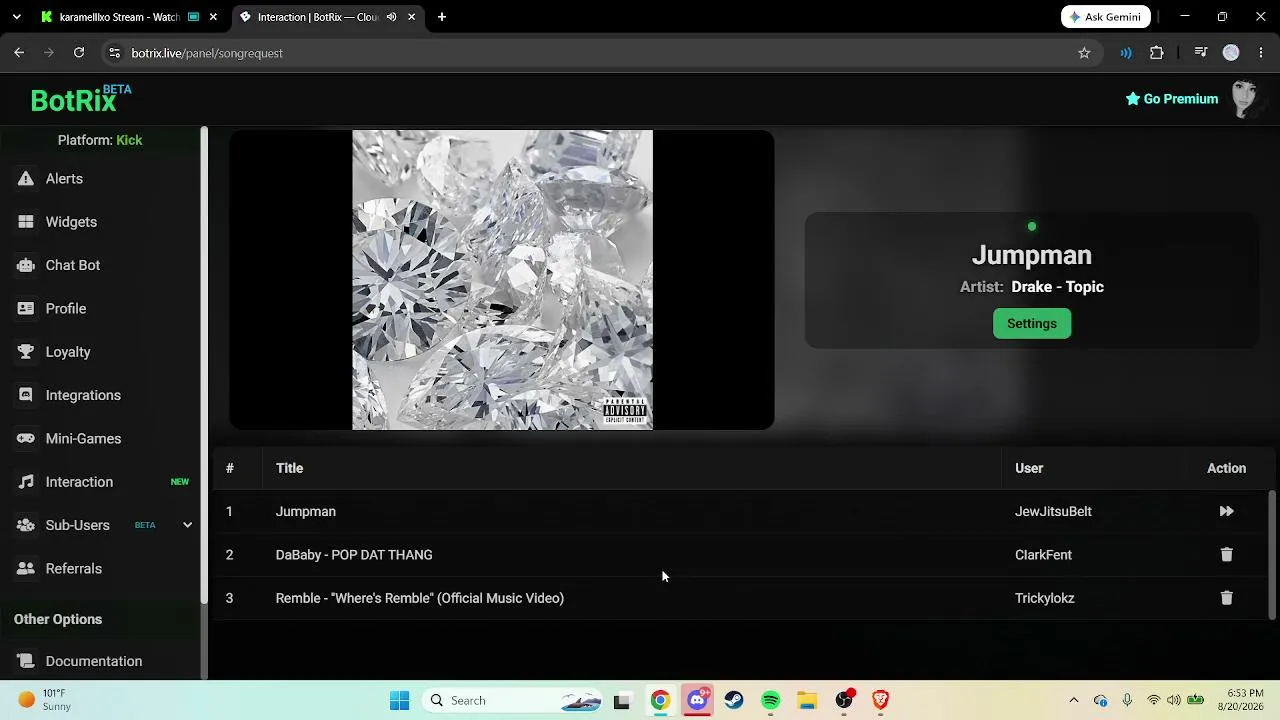Open Mini-Games from the sidebar
The height and width of the screenshot is (720, 1280).
(83, 439)
